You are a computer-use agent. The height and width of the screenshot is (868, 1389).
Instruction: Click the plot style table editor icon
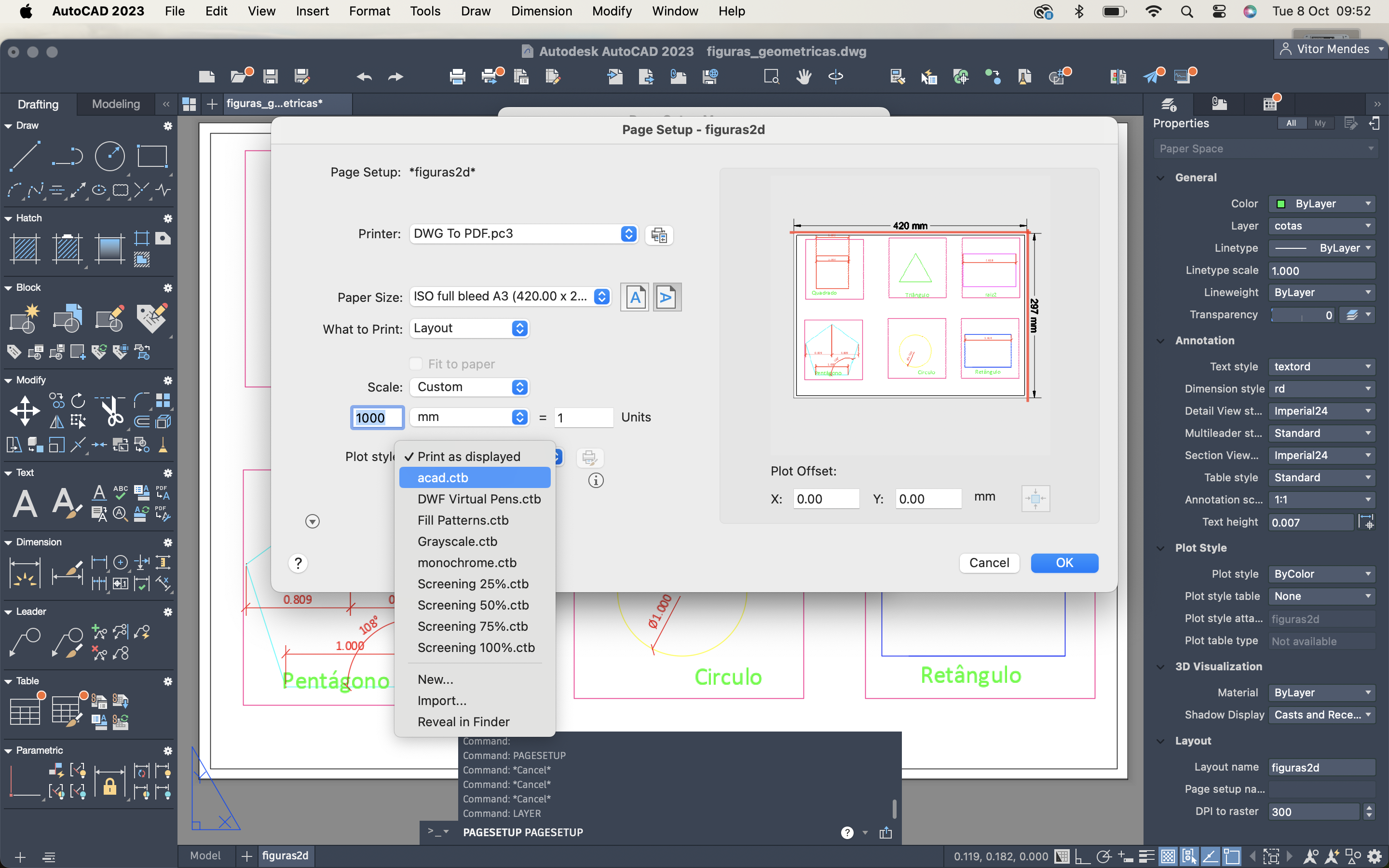pos(589,458)
